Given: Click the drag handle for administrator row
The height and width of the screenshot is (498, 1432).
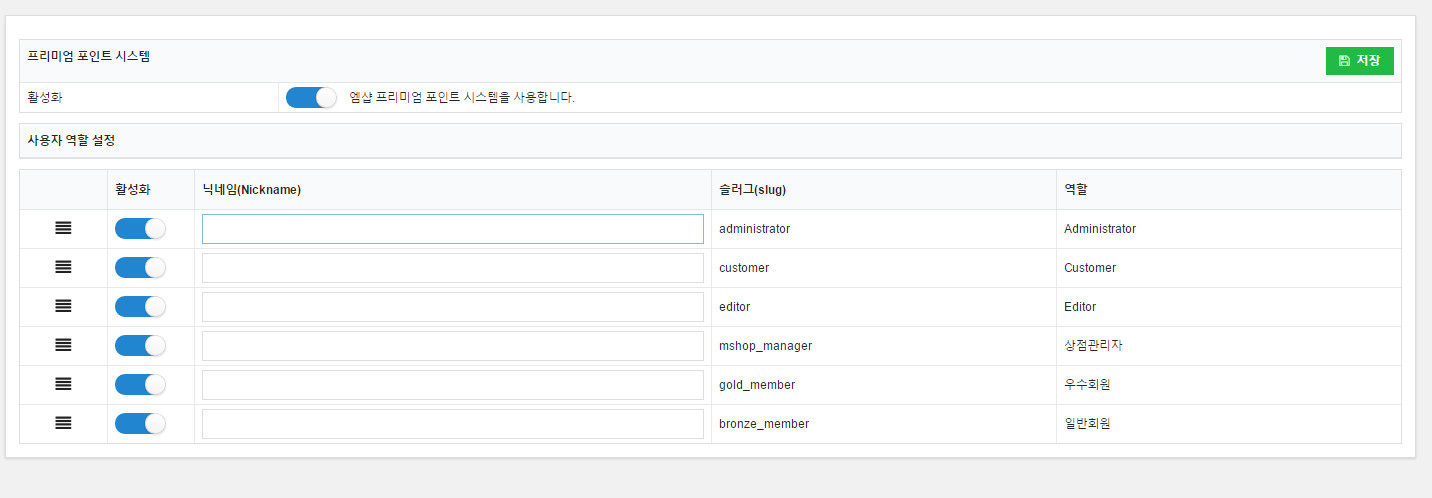Looking at the screenshot, I should pyautogui.click(x=63, y=229).
